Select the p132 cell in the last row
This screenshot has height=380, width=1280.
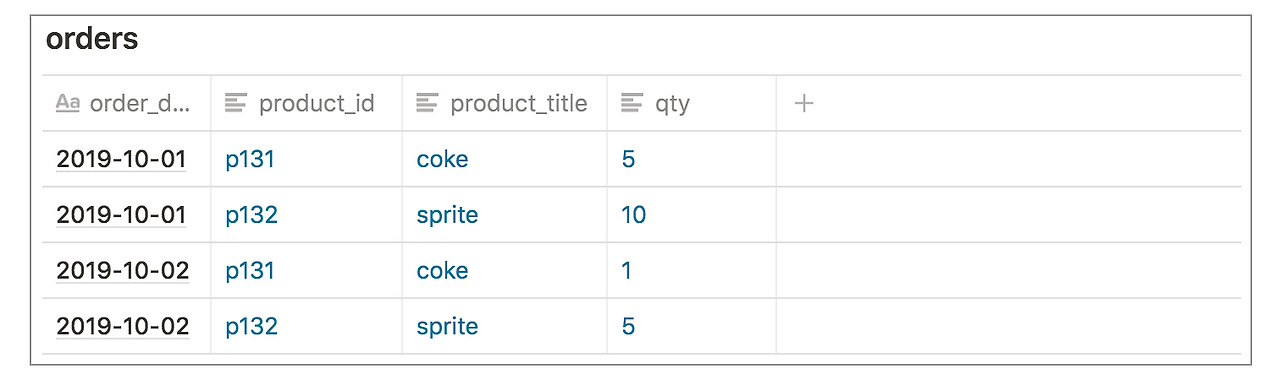[x=306, y=327]
